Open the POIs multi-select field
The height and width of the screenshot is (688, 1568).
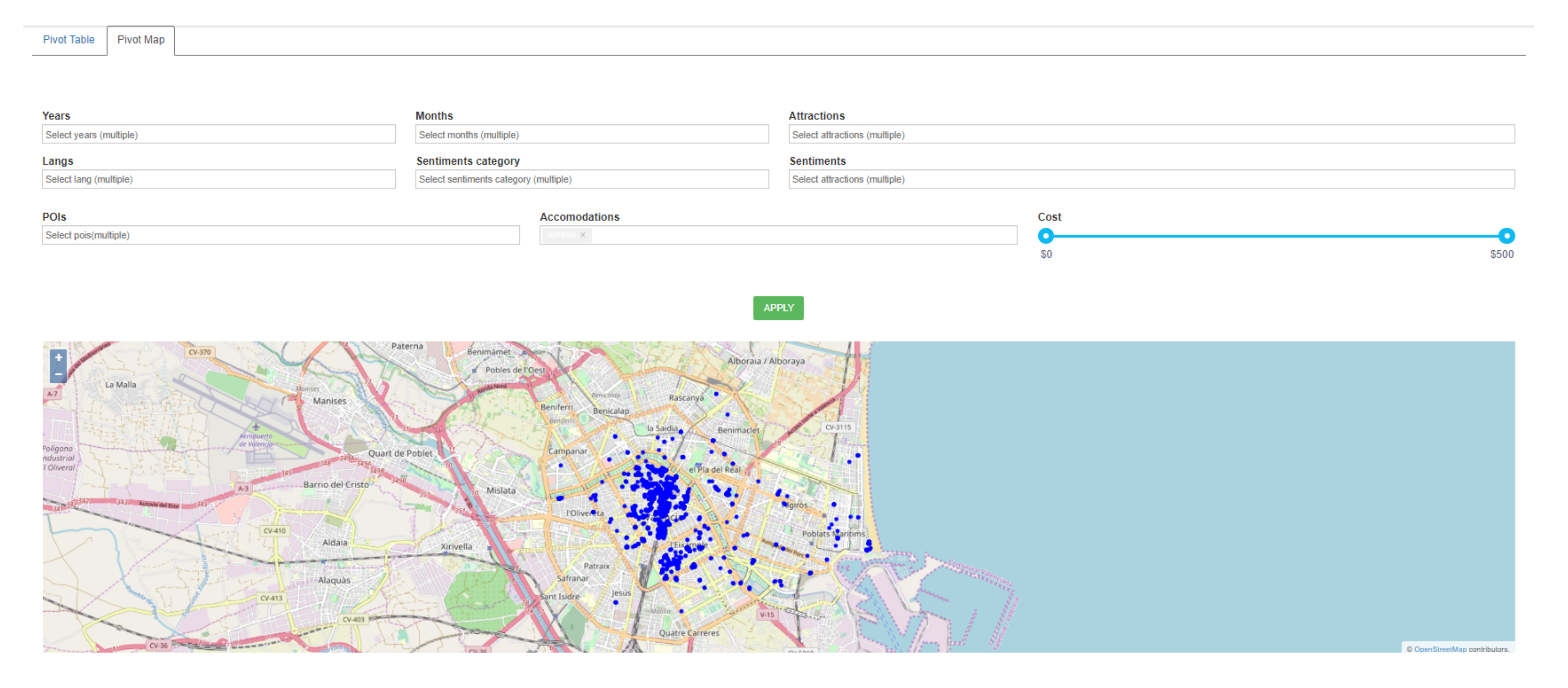pyautogui.click(x=281, y=235)
